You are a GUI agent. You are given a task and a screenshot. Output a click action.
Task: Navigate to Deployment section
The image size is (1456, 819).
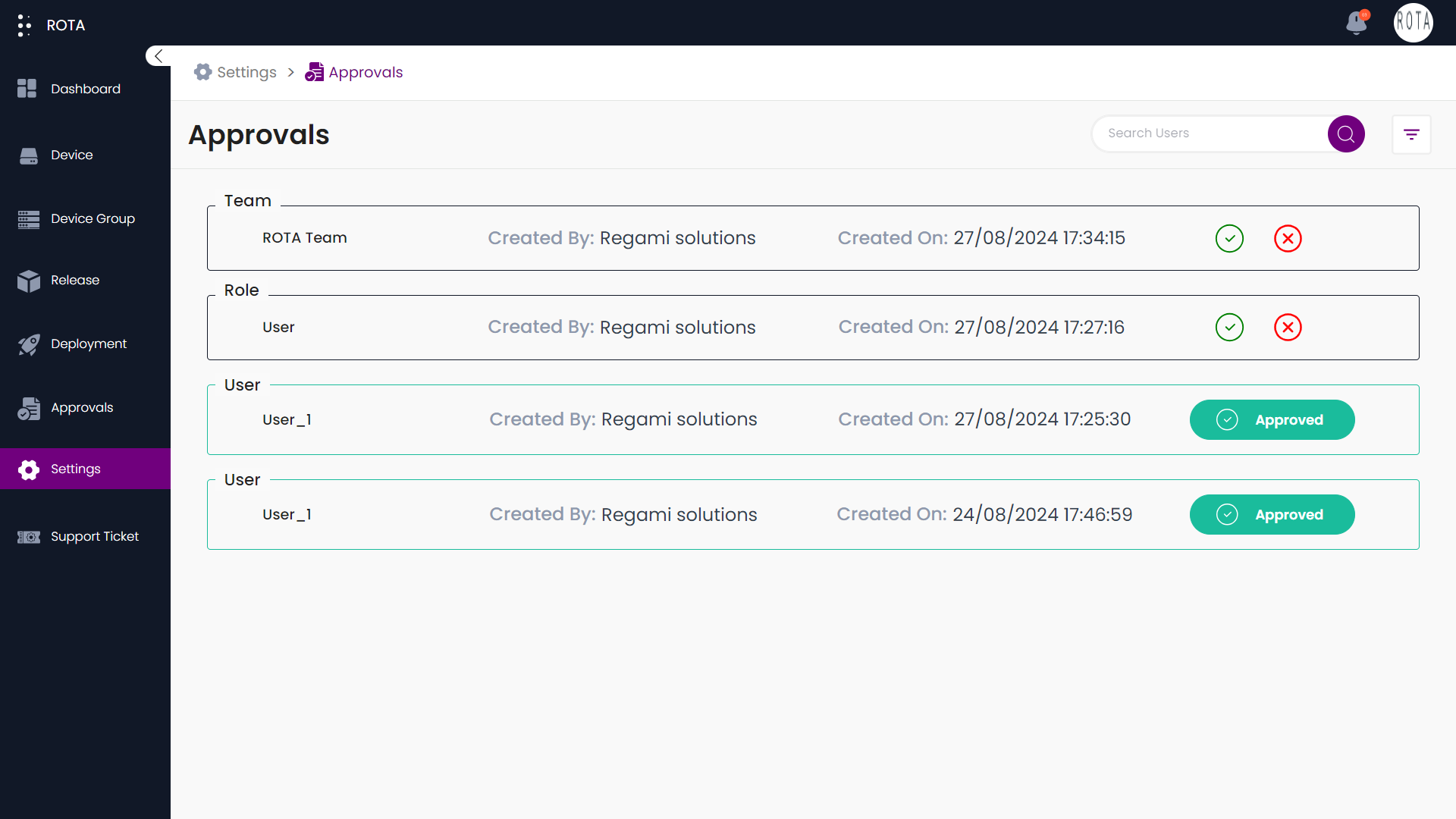89,344
